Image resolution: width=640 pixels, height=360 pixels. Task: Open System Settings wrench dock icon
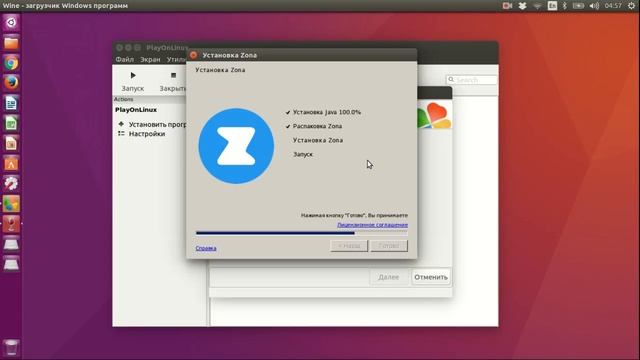point(11,183)
